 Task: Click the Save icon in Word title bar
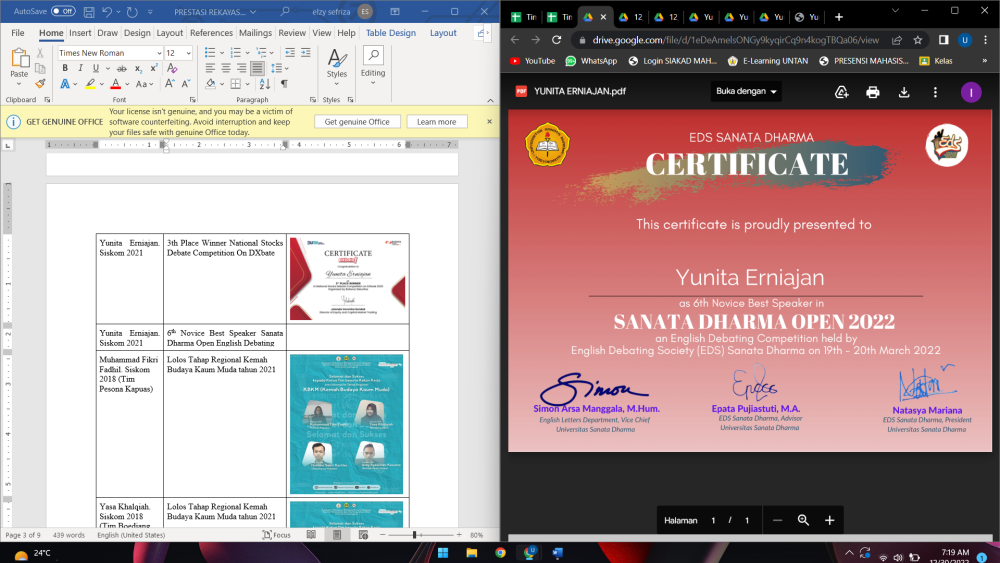89,11
